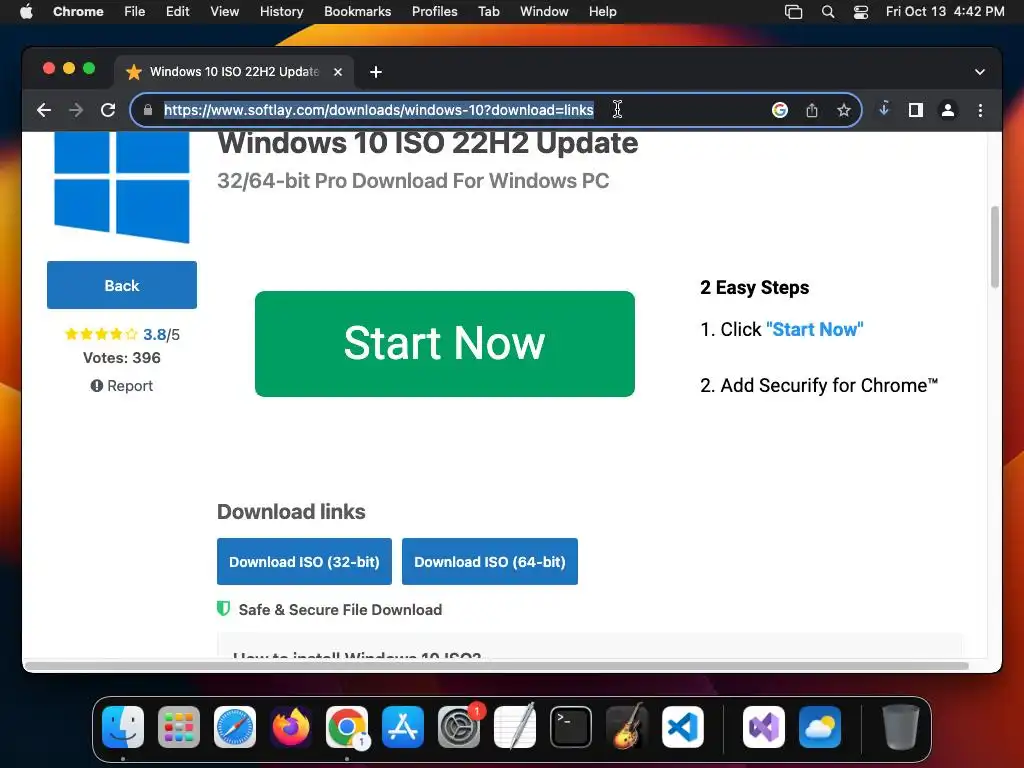Click Chrome's forward navigation arrow
Screen dimensions: 1024x768
[x=76, y=110]
